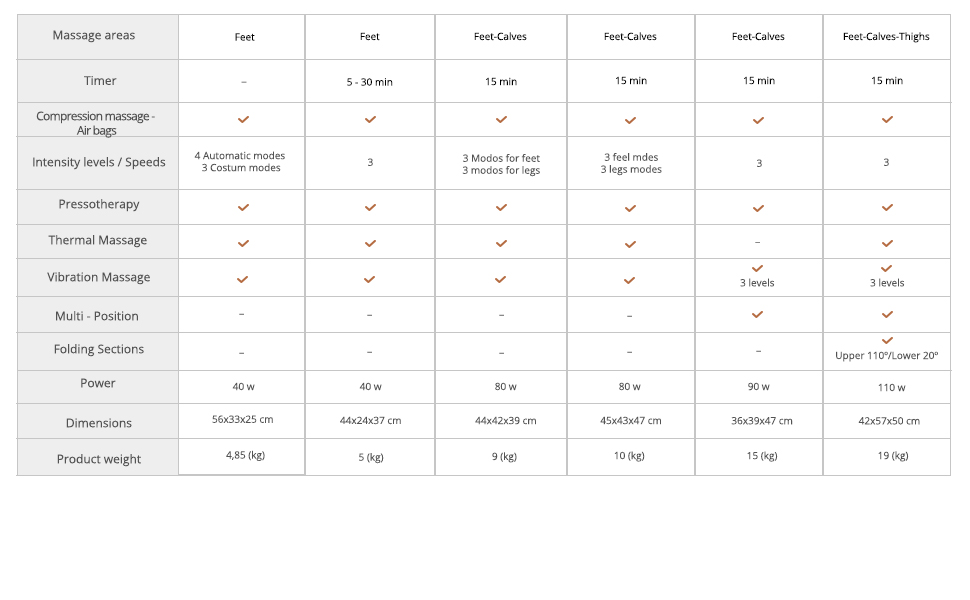This screenshot has width=970, height=600.
Task: Click Multi-Position checkmark in Feet-Calves-Thighs column
Action: pos(887,314)
